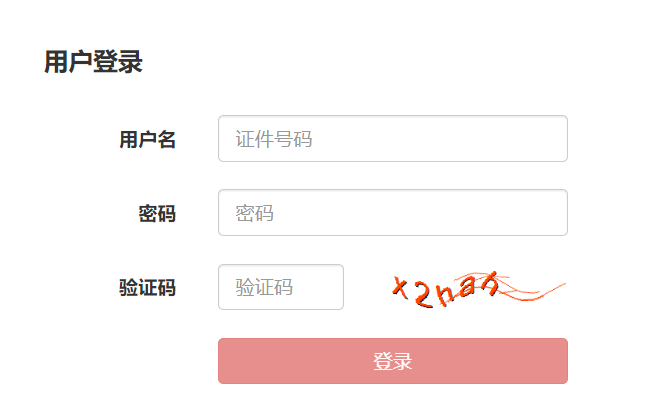This screenshot has width=646, height=398.
Task: Click the 用户登录 heading
Action: pyautogui.click(x=94, y=62)
